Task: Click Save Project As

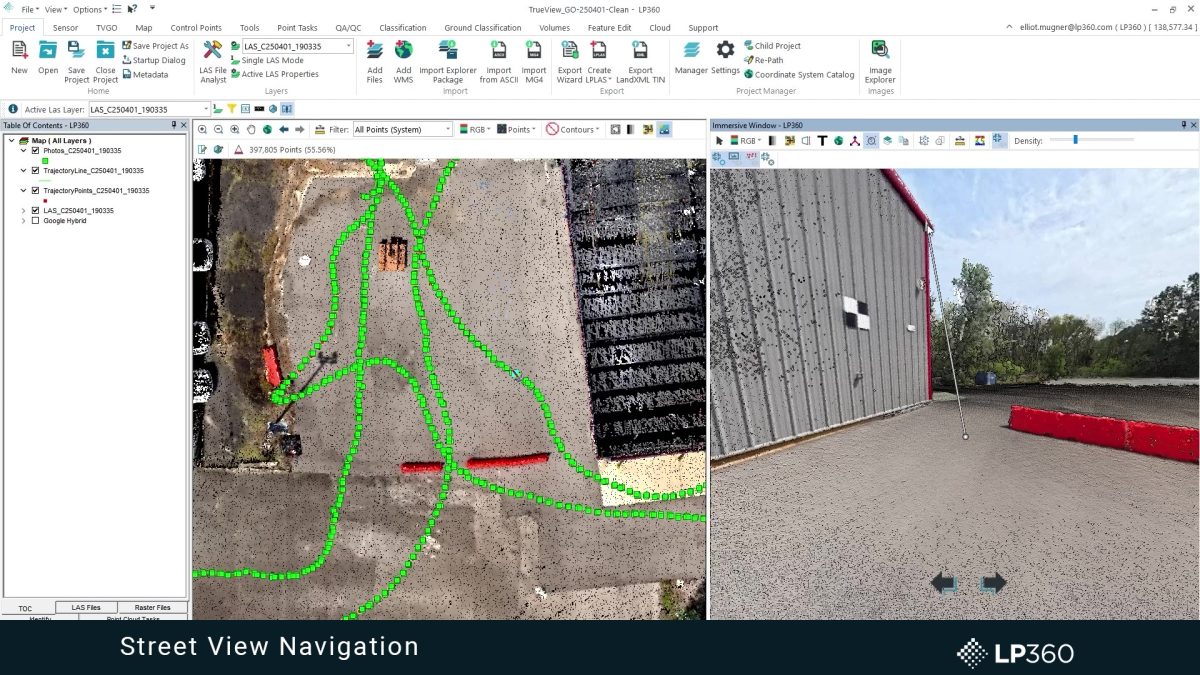Action: pyautogui.click(x=155, y=46)
